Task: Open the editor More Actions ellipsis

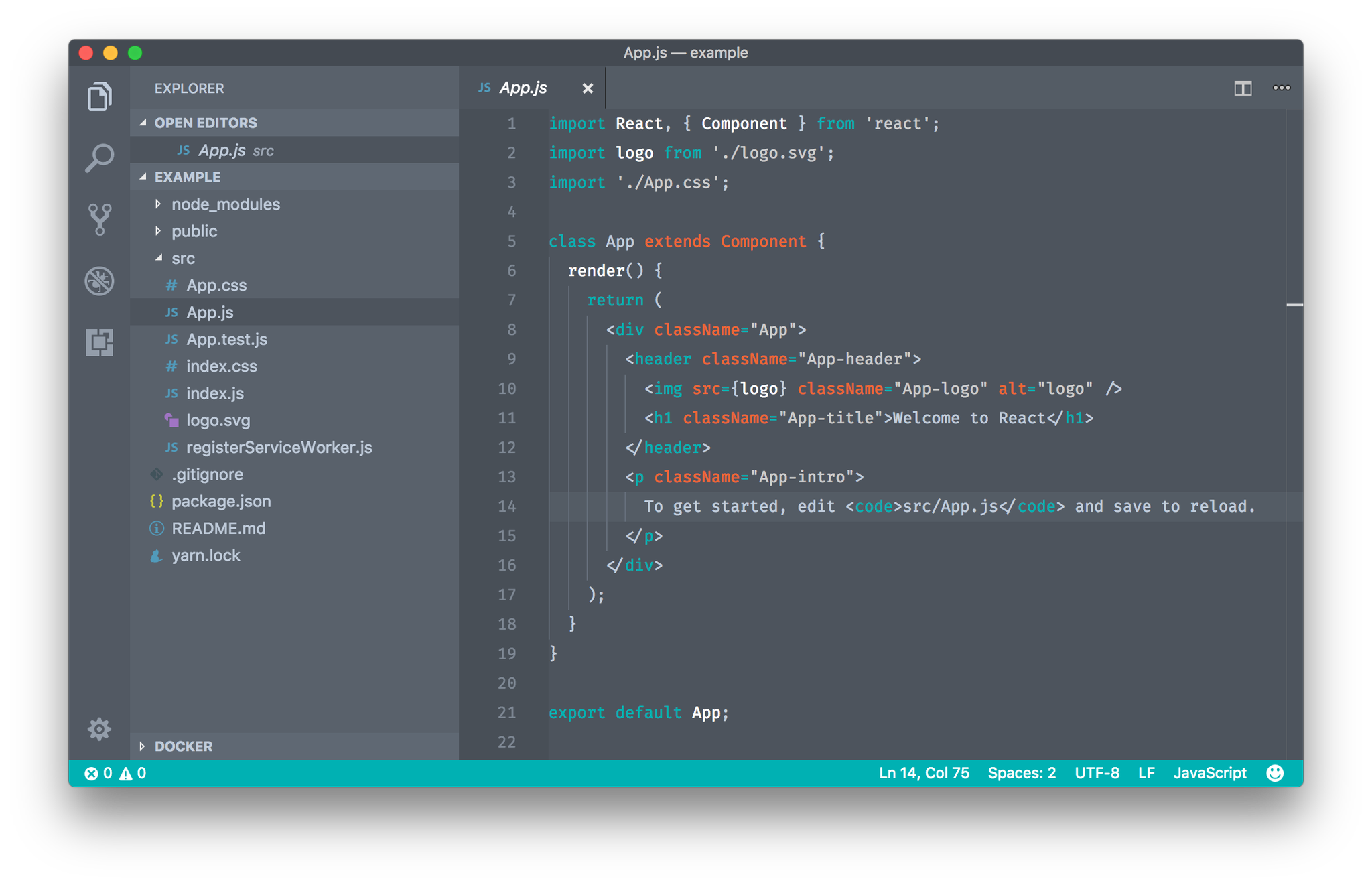Action: click(x=1282, y=88)
